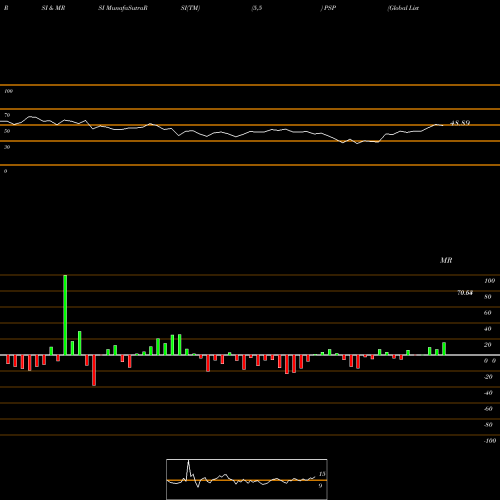500x500 pixels.
Task: Click the '15' label in mini chart
Action: 322,474
